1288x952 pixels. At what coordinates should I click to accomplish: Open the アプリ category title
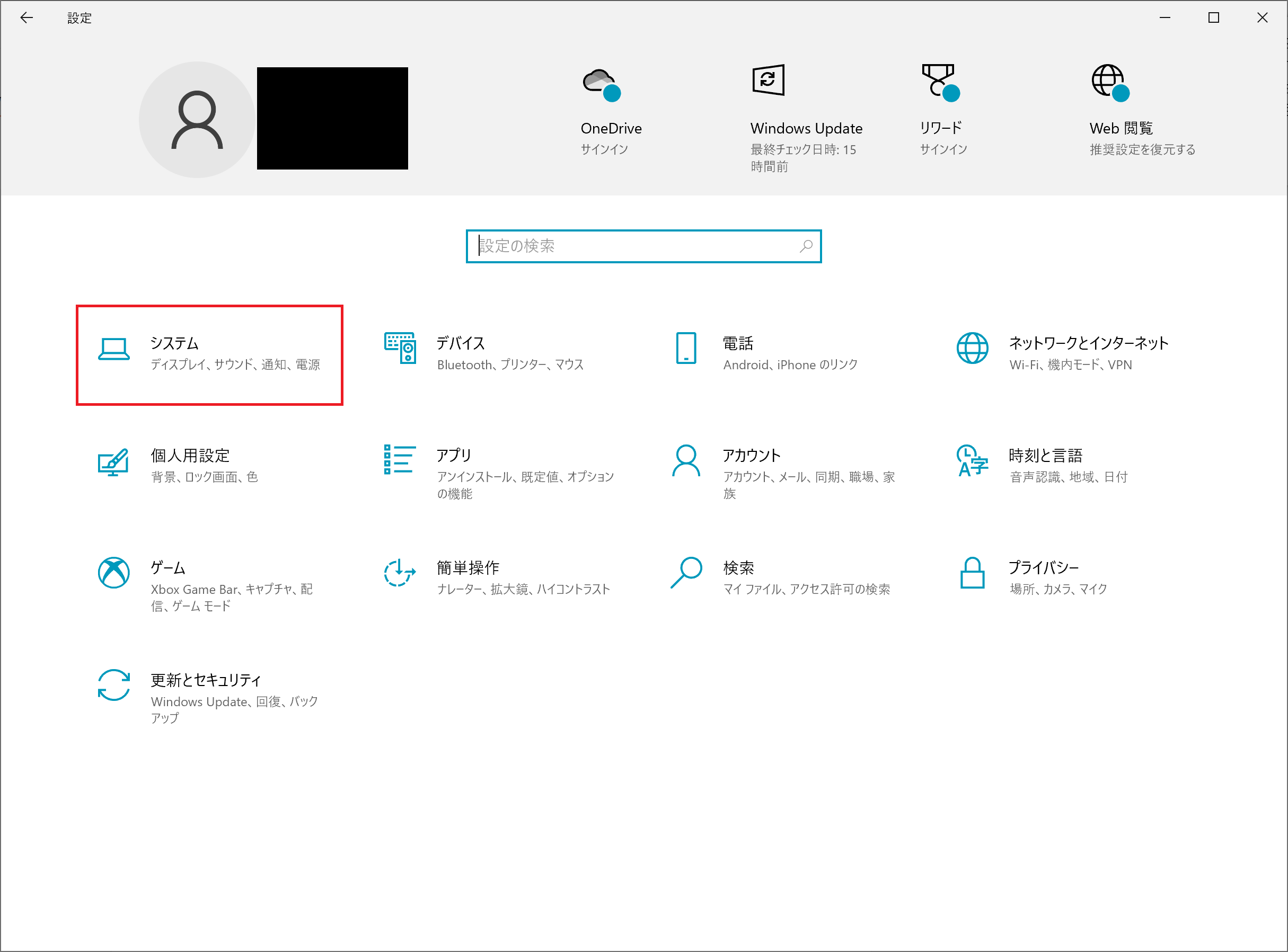[454, 456]
